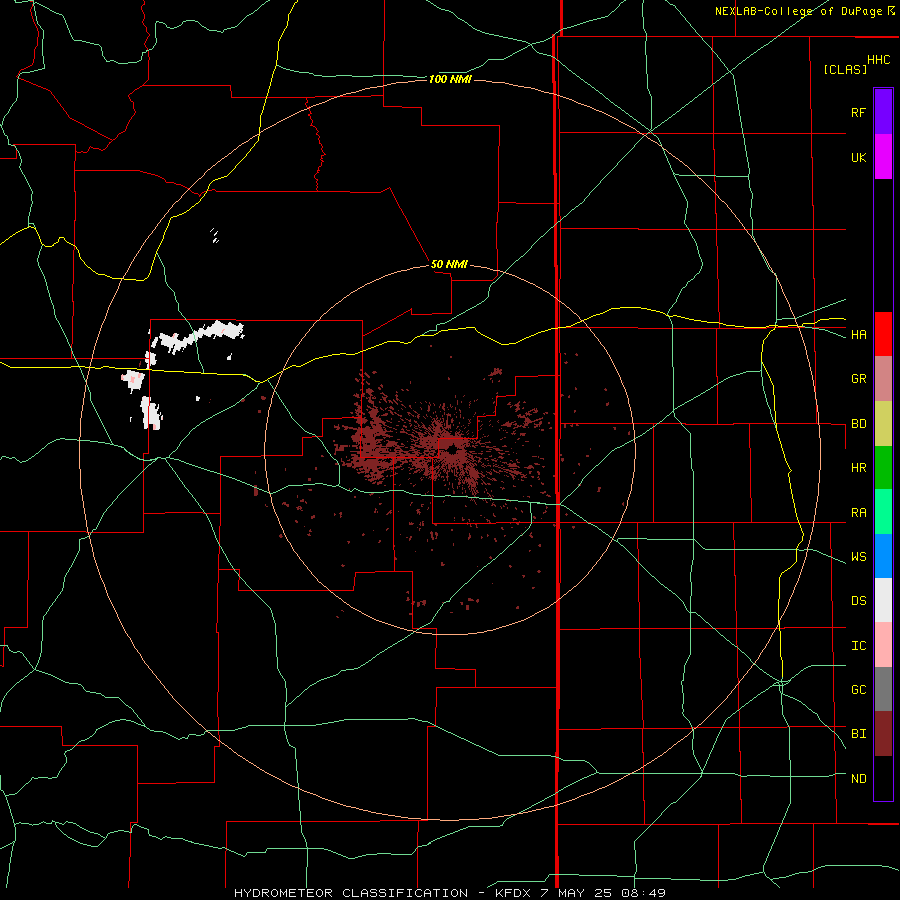Click the IC pink legend color swatch

883,645
